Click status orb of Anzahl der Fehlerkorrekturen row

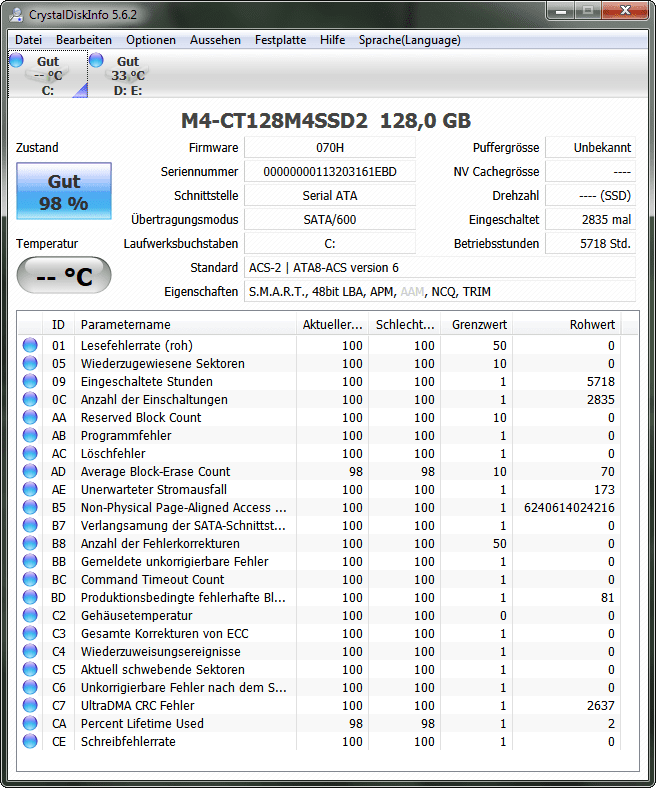[30, 543]
